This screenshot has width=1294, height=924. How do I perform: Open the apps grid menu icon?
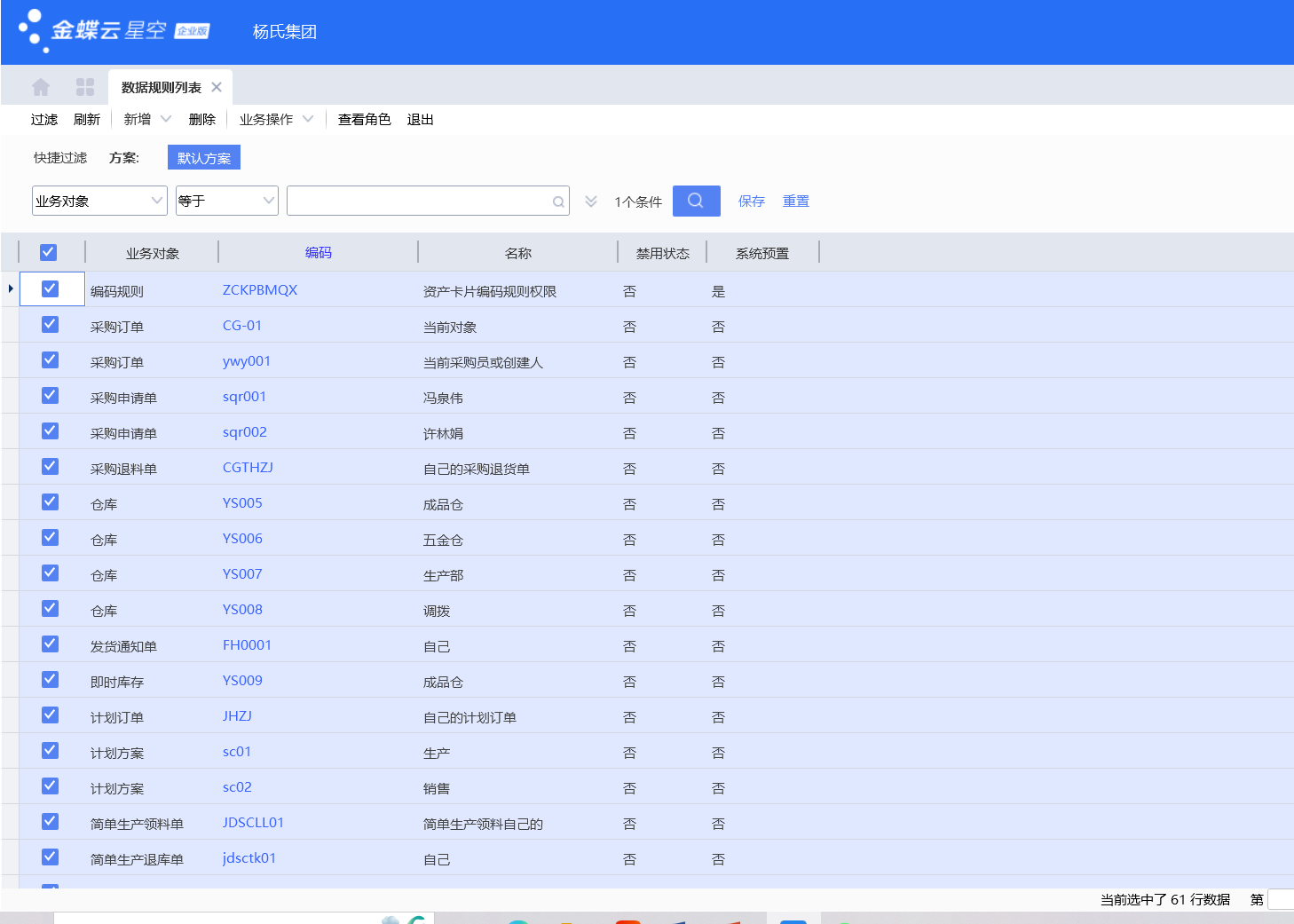(x=85, y=87)
